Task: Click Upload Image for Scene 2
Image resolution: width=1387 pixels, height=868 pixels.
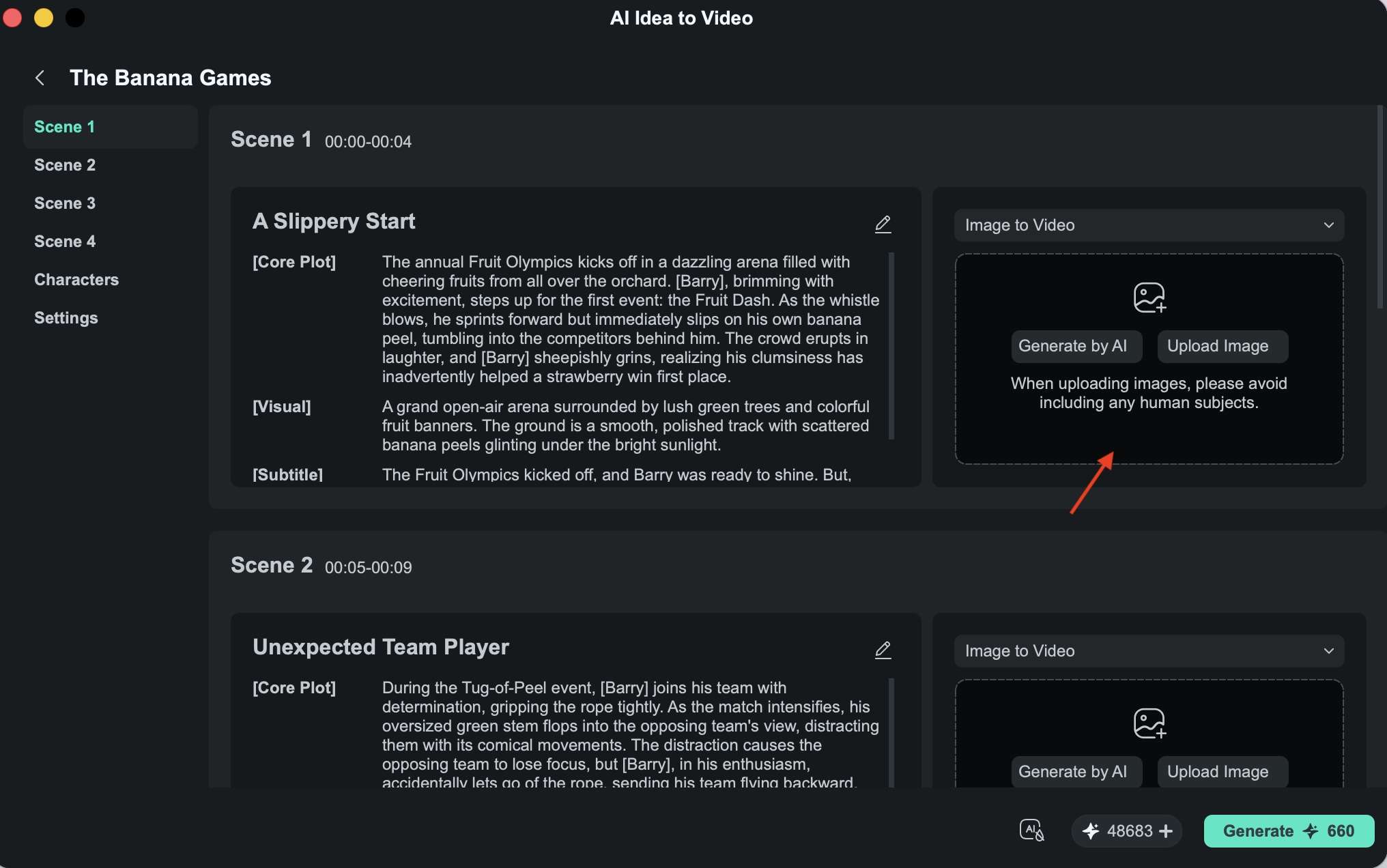Action: point(1222,772)
